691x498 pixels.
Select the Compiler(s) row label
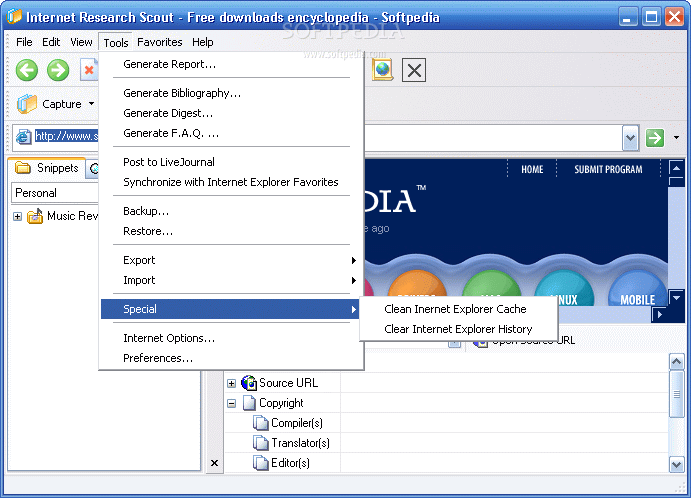pos(297,423)
